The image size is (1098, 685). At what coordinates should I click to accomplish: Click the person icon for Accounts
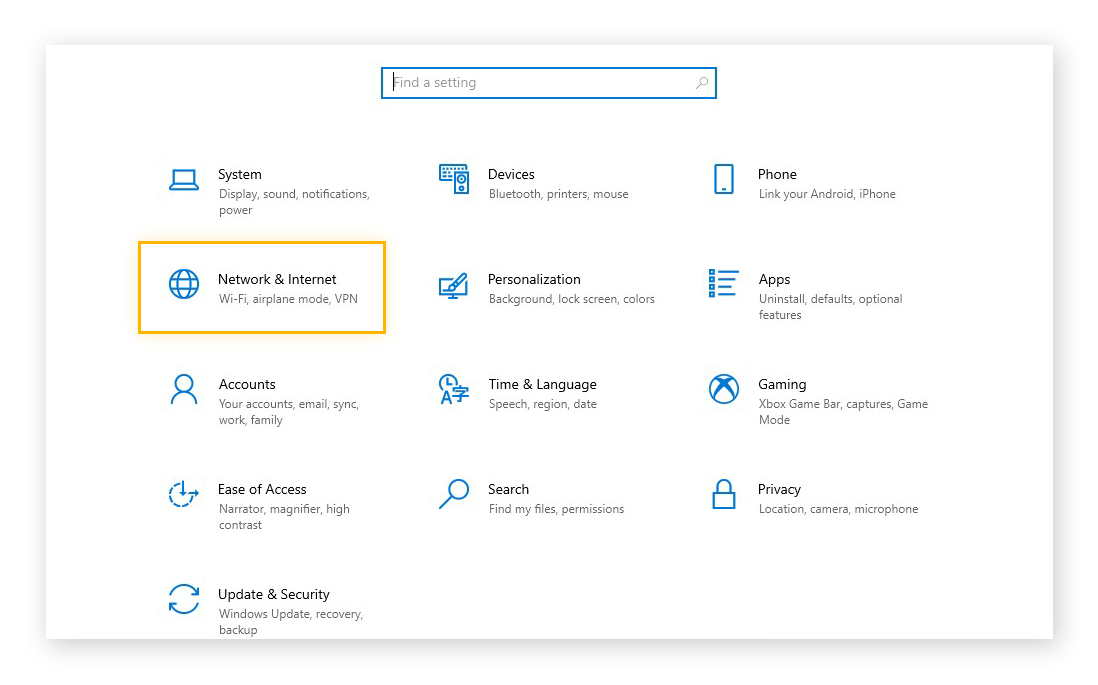click(x=184, y=389)
